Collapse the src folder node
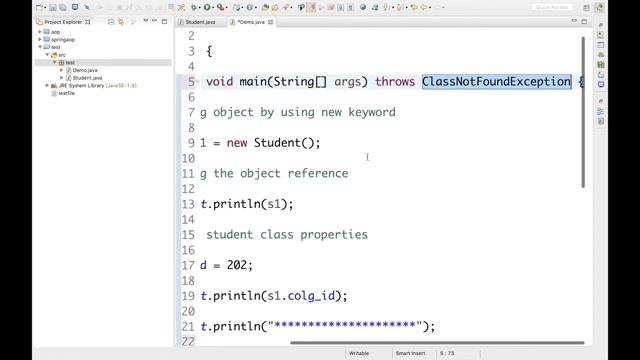 tap(47, 54)
